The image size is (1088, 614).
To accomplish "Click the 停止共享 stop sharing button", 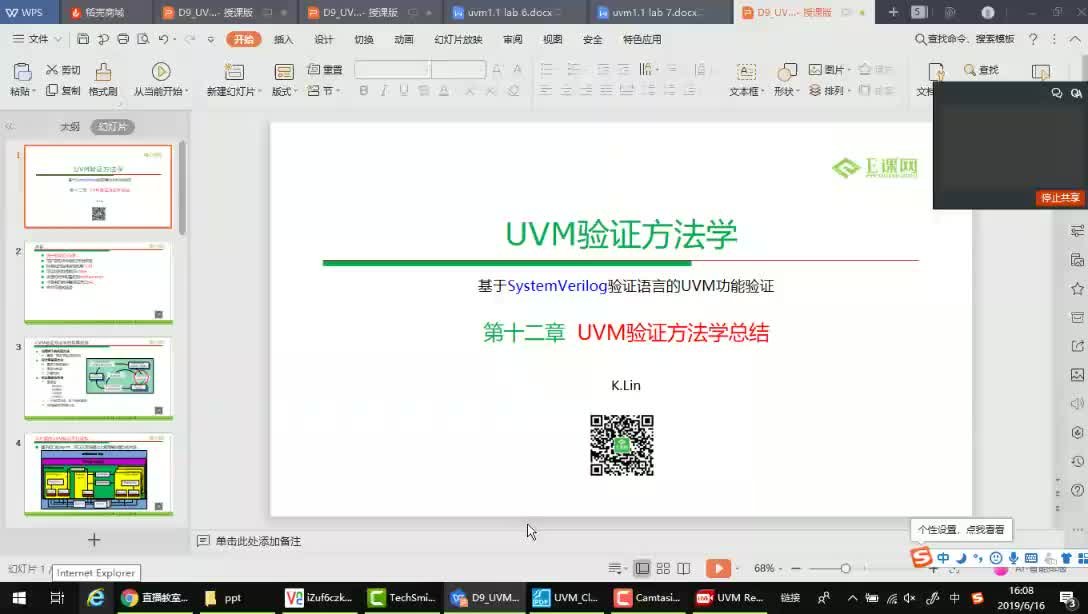I will (1060, 198).
